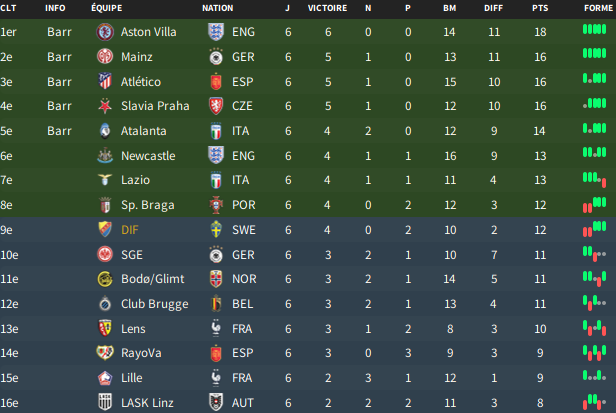The width and height of the screenshot is (616, 413).
Task: Click the Newcastle club badge
Action: [x=103, y=155]
